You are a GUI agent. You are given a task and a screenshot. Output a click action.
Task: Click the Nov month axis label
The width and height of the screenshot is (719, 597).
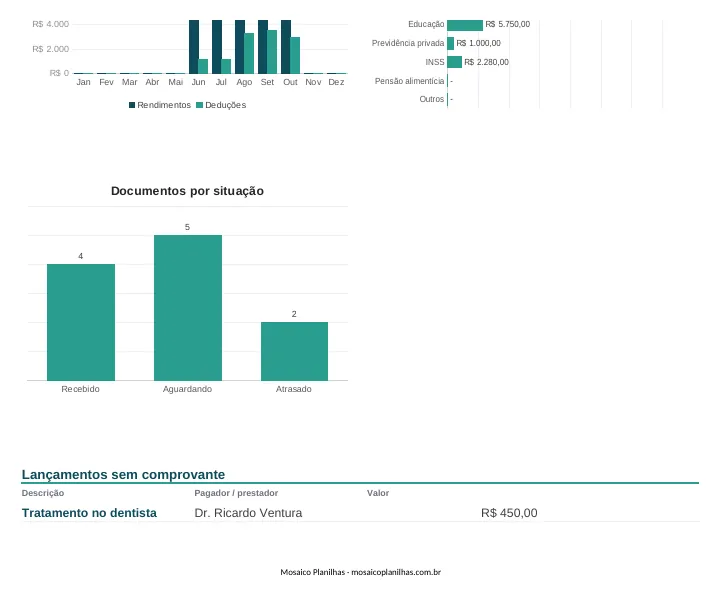click(313, 82)
